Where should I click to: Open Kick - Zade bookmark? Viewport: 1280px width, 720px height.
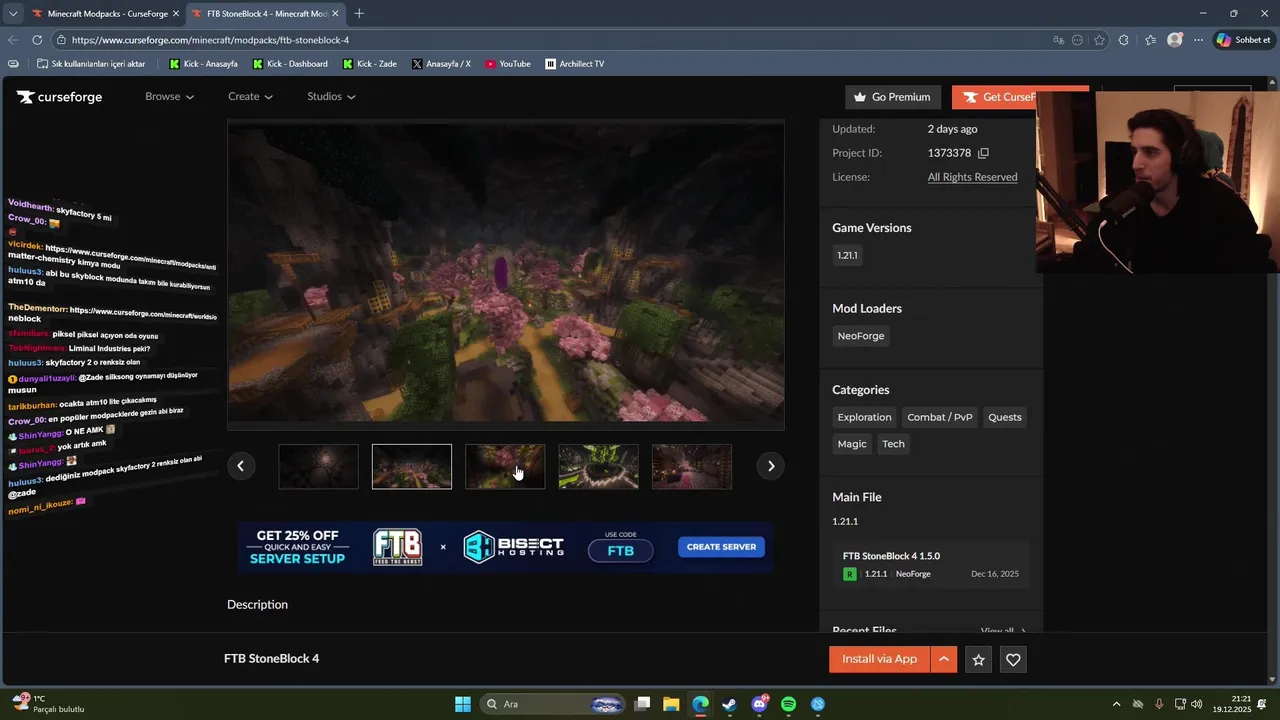tap(369, 64)
